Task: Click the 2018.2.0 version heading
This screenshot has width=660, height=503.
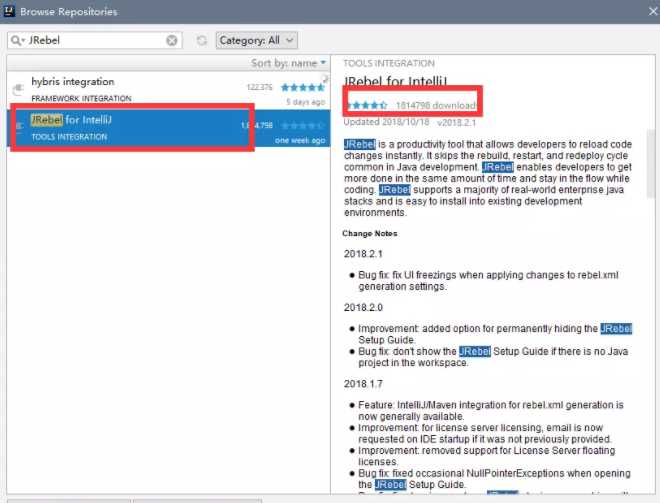Action: 363,308
